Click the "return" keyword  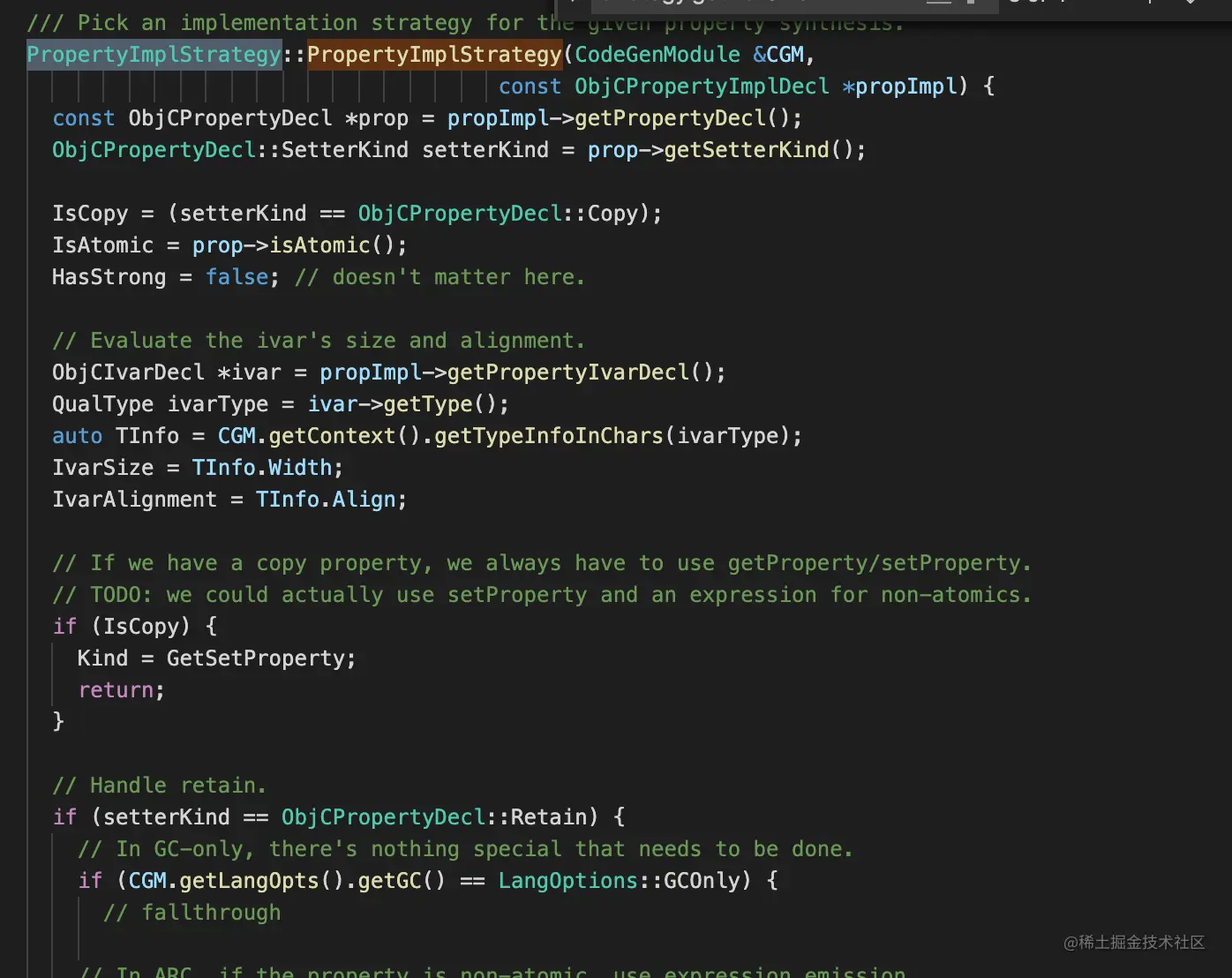coord(115,690)
